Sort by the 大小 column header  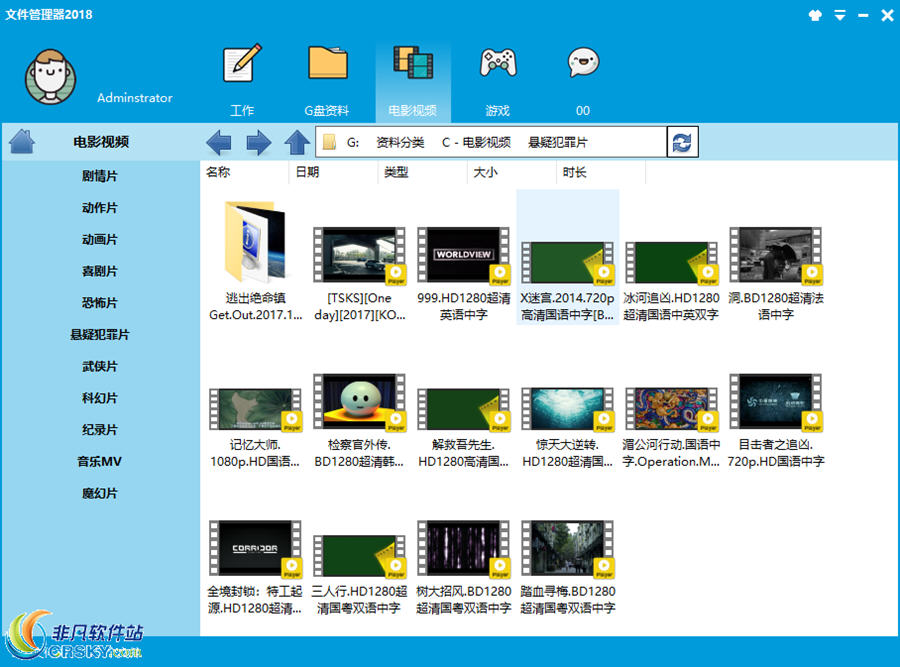point(486,172)
